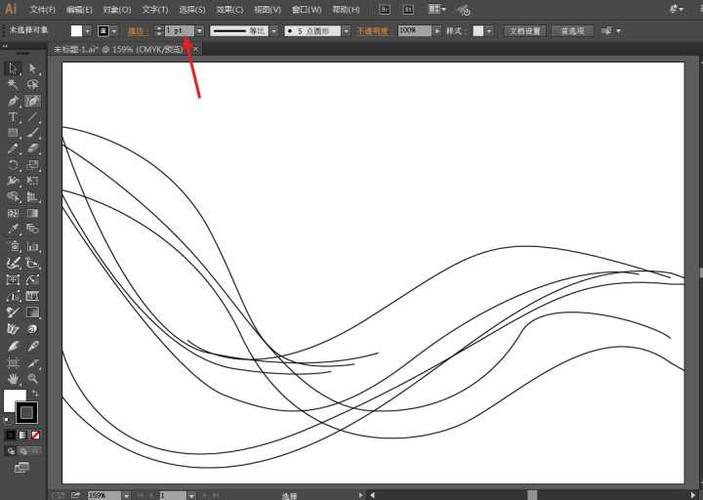The image size is (703, 500).
Task: Click the 1 pt stroke weight field
Action: click(x=179, y=31)
